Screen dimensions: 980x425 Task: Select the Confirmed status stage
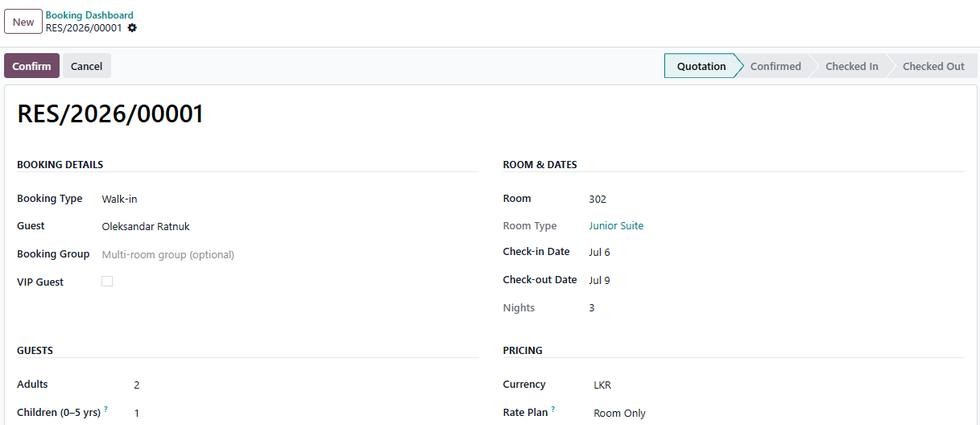[x=776, y=66]
